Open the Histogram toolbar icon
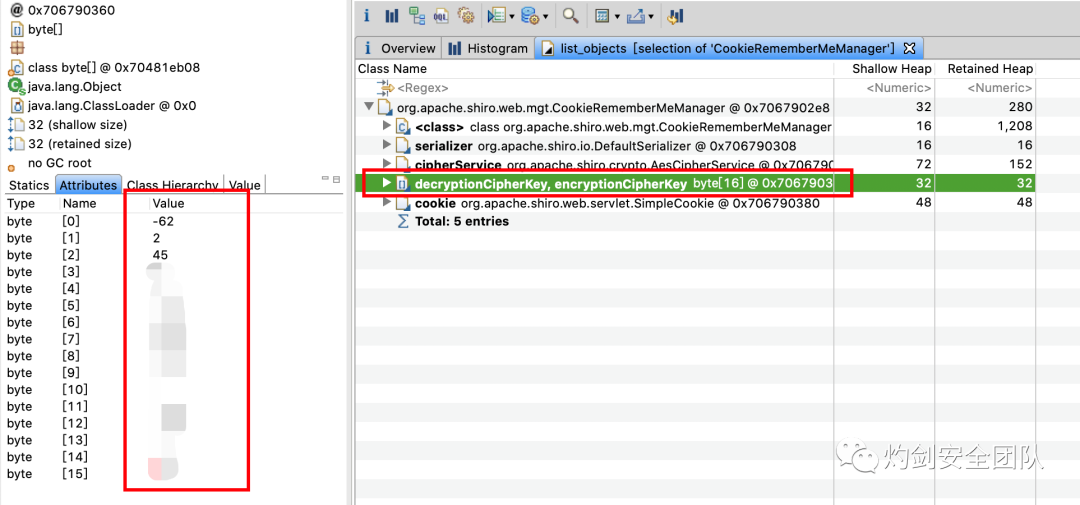This screenshot has width=1080, height=505. click(x=391, y=15)
